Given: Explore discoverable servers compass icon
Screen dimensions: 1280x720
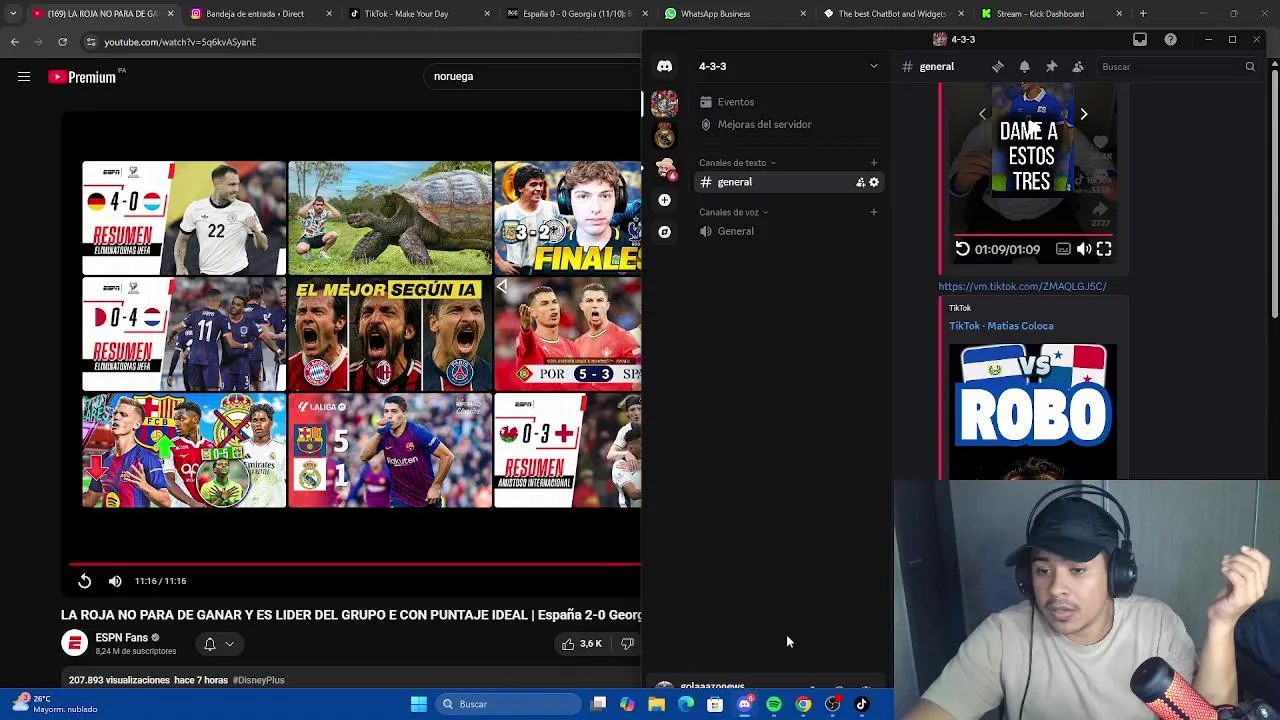Looking at the screenshot, I should click(664, 232).
